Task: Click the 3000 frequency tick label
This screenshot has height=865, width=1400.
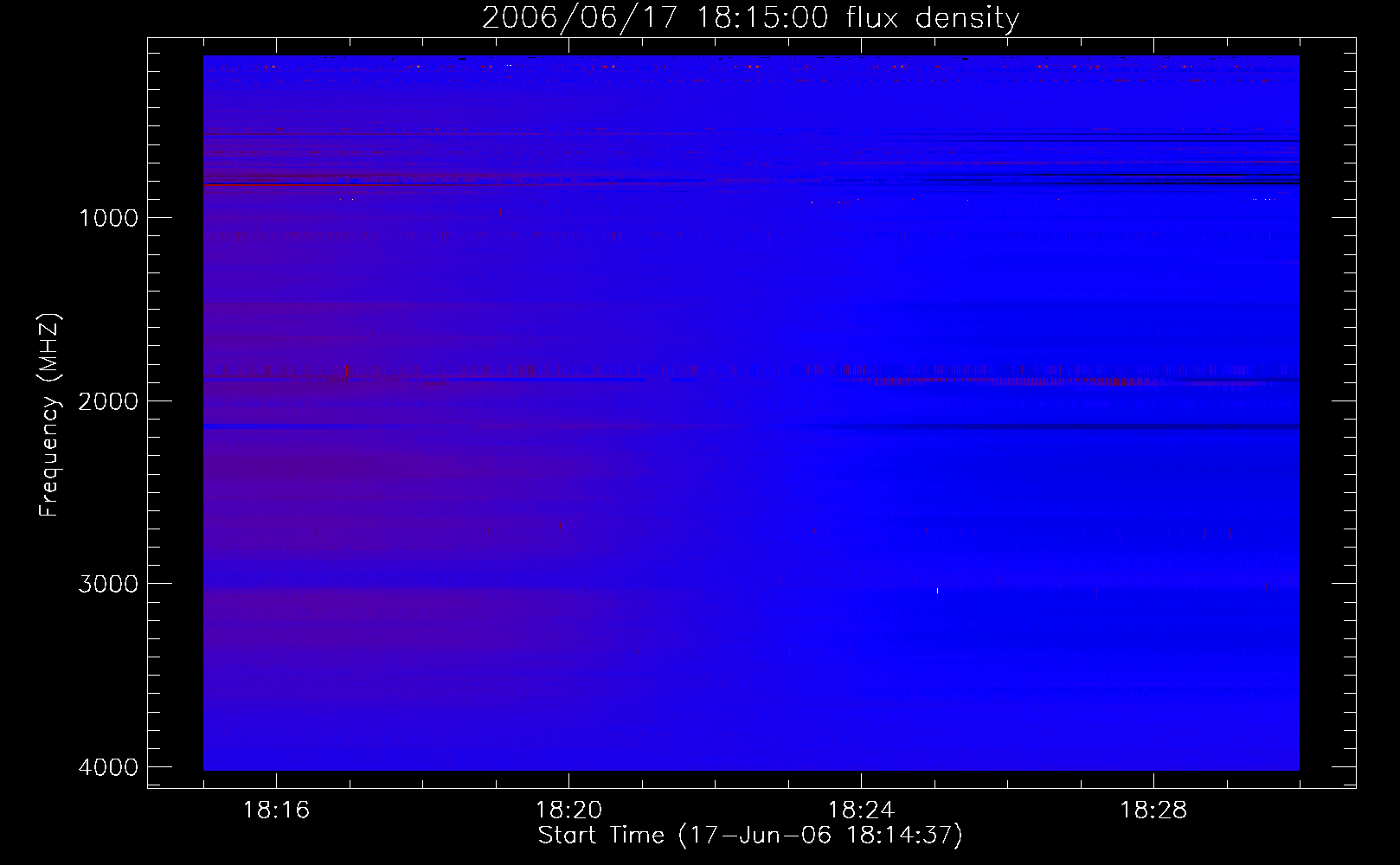Action: 108,584
